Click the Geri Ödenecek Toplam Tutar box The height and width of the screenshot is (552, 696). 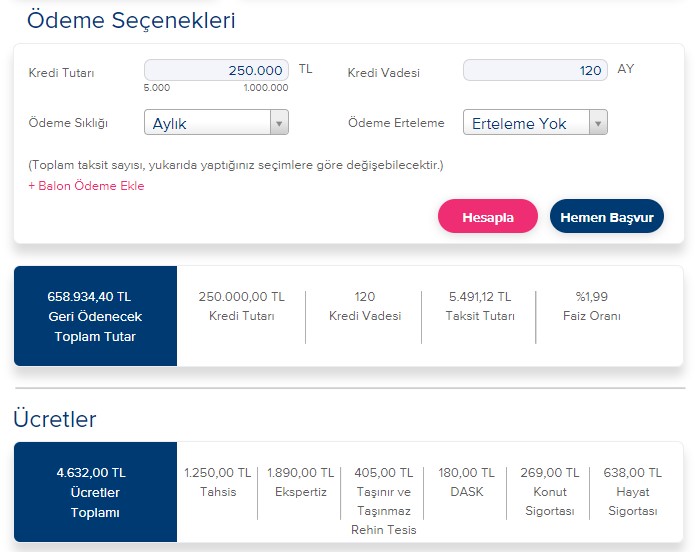tap(95, 316)
